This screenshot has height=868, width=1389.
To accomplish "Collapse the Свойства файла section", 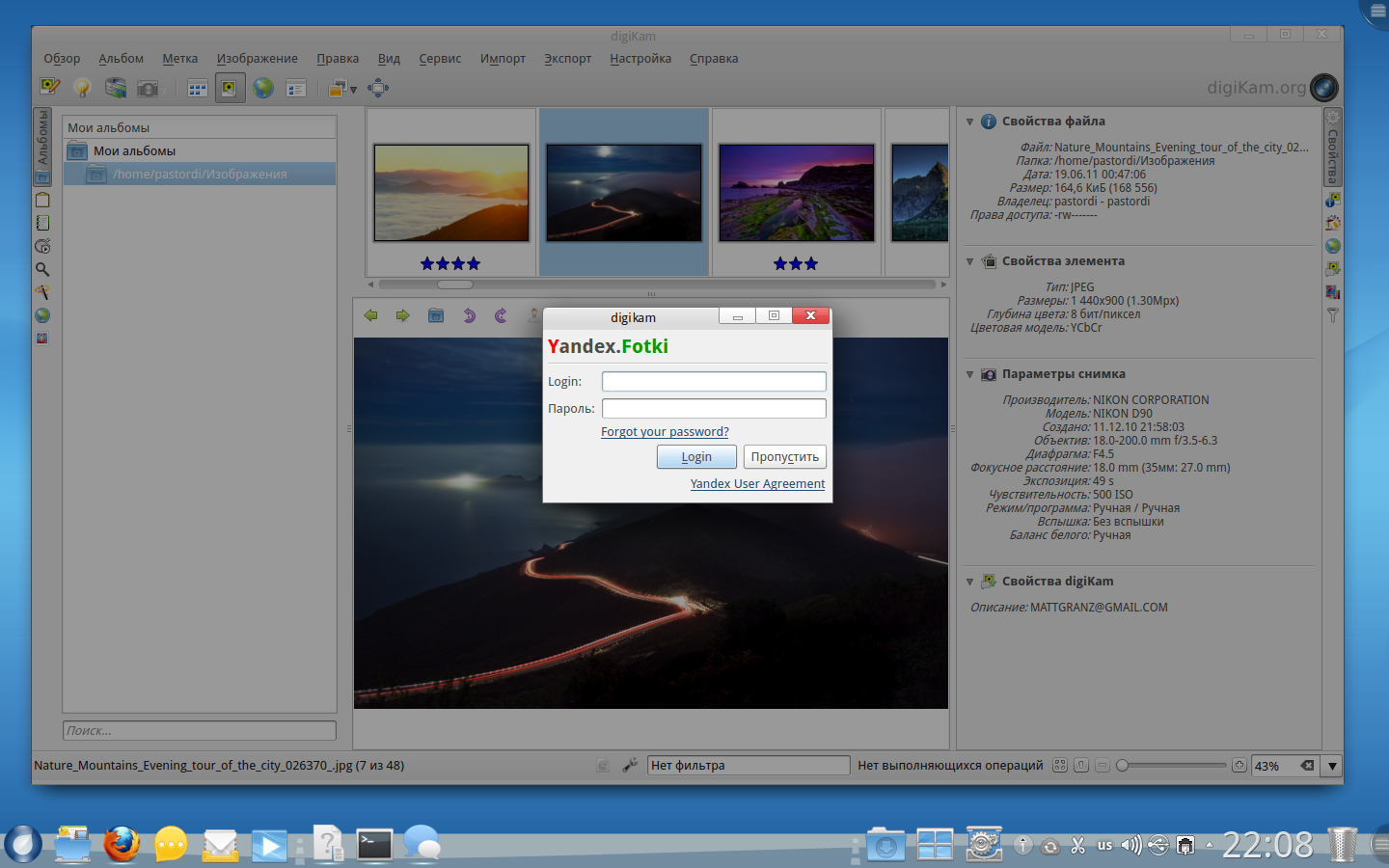I will (x=970, y=122).
